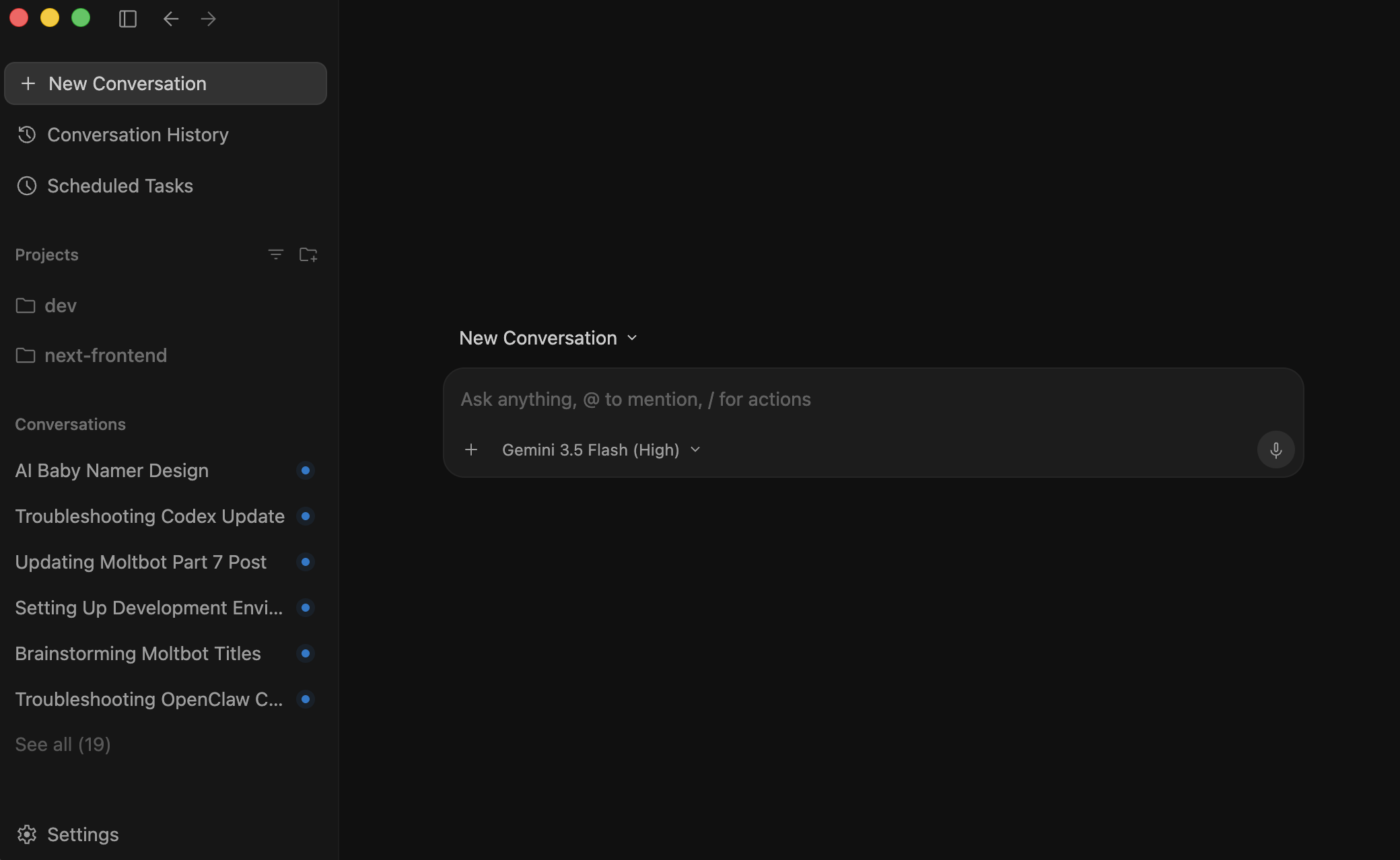1400x860 pixels.
Task: Toggle the sidebar panel icon
Action: pos(128,19)
